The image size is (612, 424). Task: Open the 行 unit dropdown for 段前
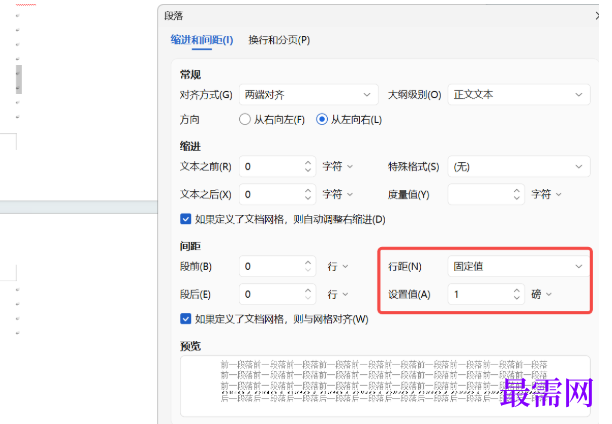point(338,266)
